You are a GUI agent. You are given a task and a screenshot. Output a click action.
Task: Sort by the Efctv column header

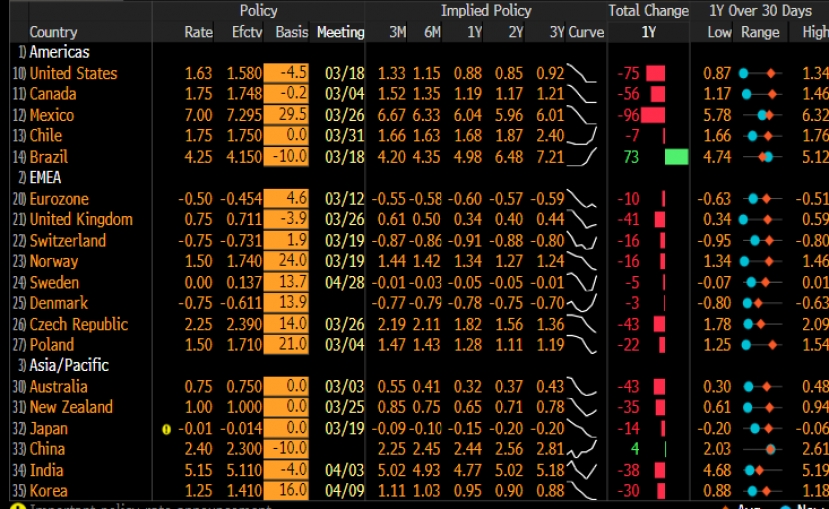(247, 32)
